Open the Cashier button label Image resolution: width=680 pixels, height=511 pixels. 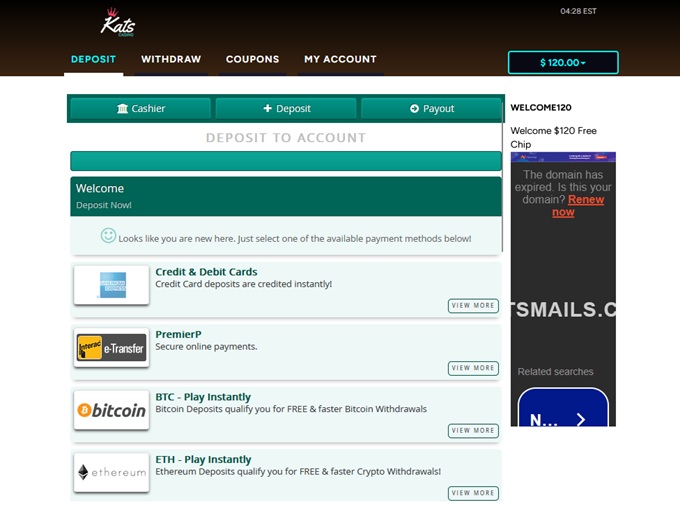tap(148, 108)
